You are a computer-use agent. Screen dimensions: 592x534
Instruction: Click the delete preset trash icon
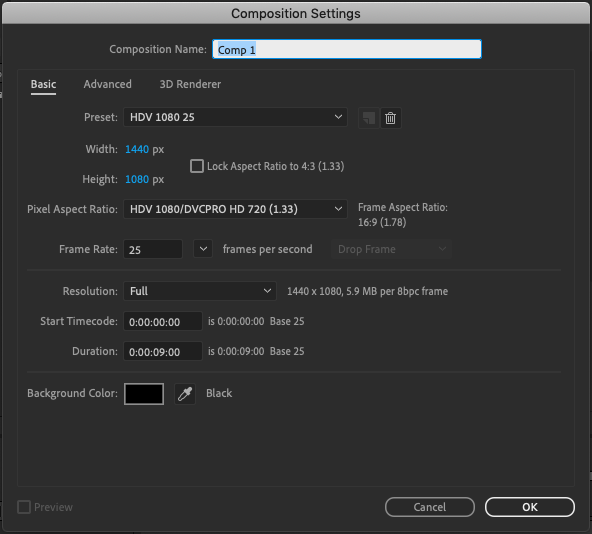[x=390, y=118]
